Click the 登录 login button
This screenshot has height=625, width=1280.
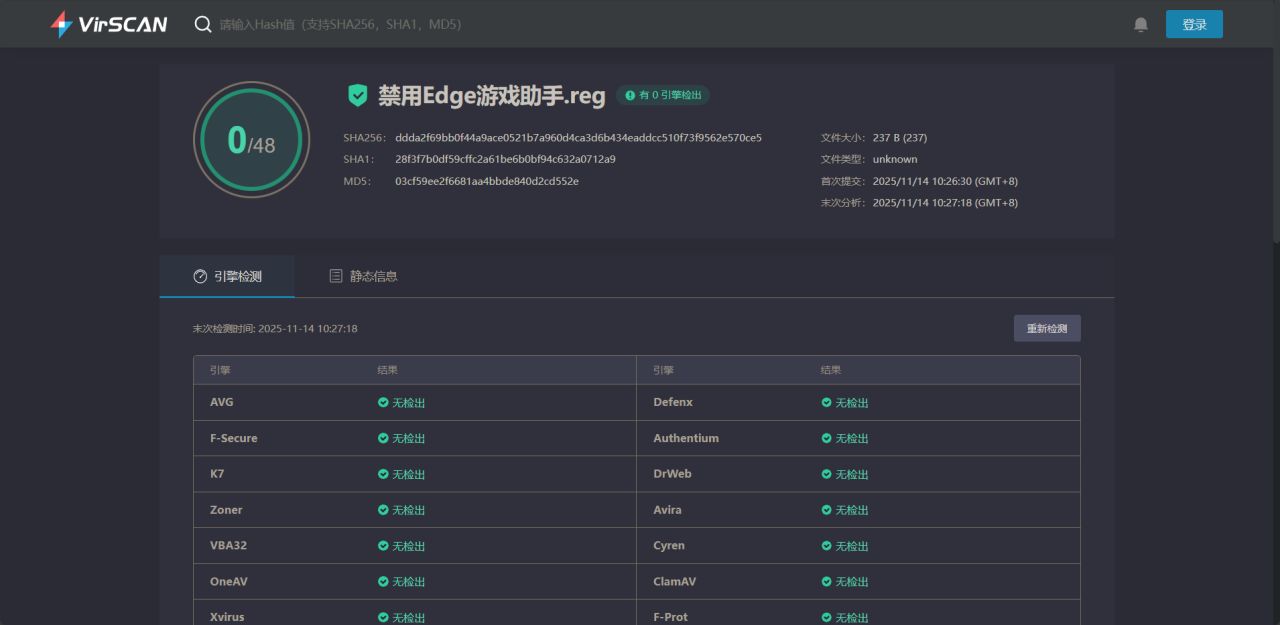[1194, 24]
